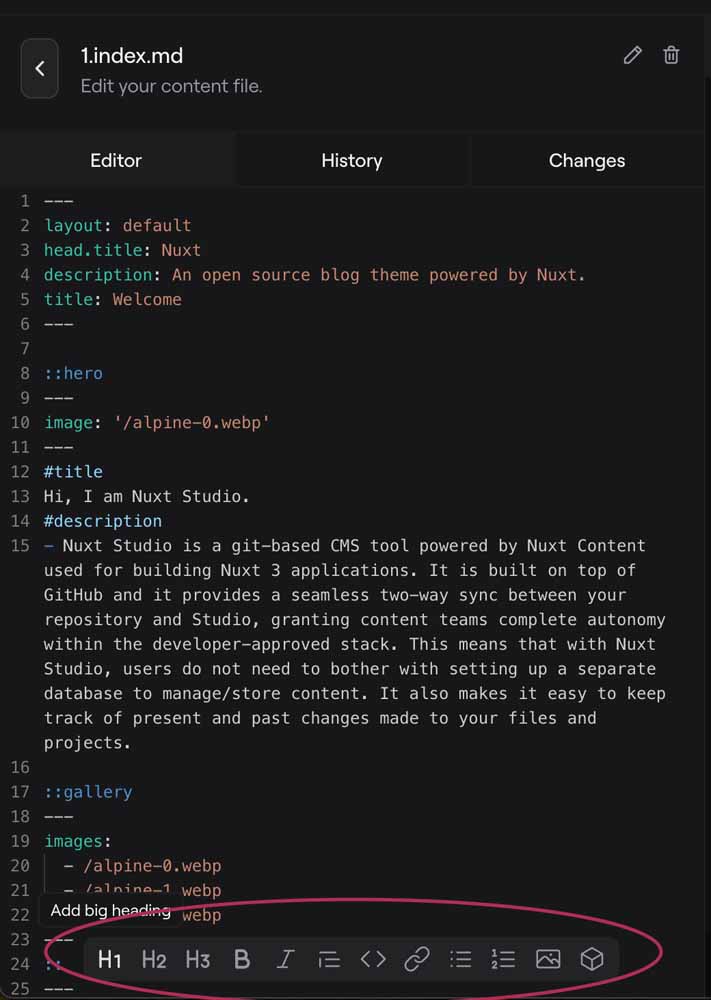This screenshot has height=1000, width=711.
Task: Insert a big H1 heading
Action: [x=109, y=959]
